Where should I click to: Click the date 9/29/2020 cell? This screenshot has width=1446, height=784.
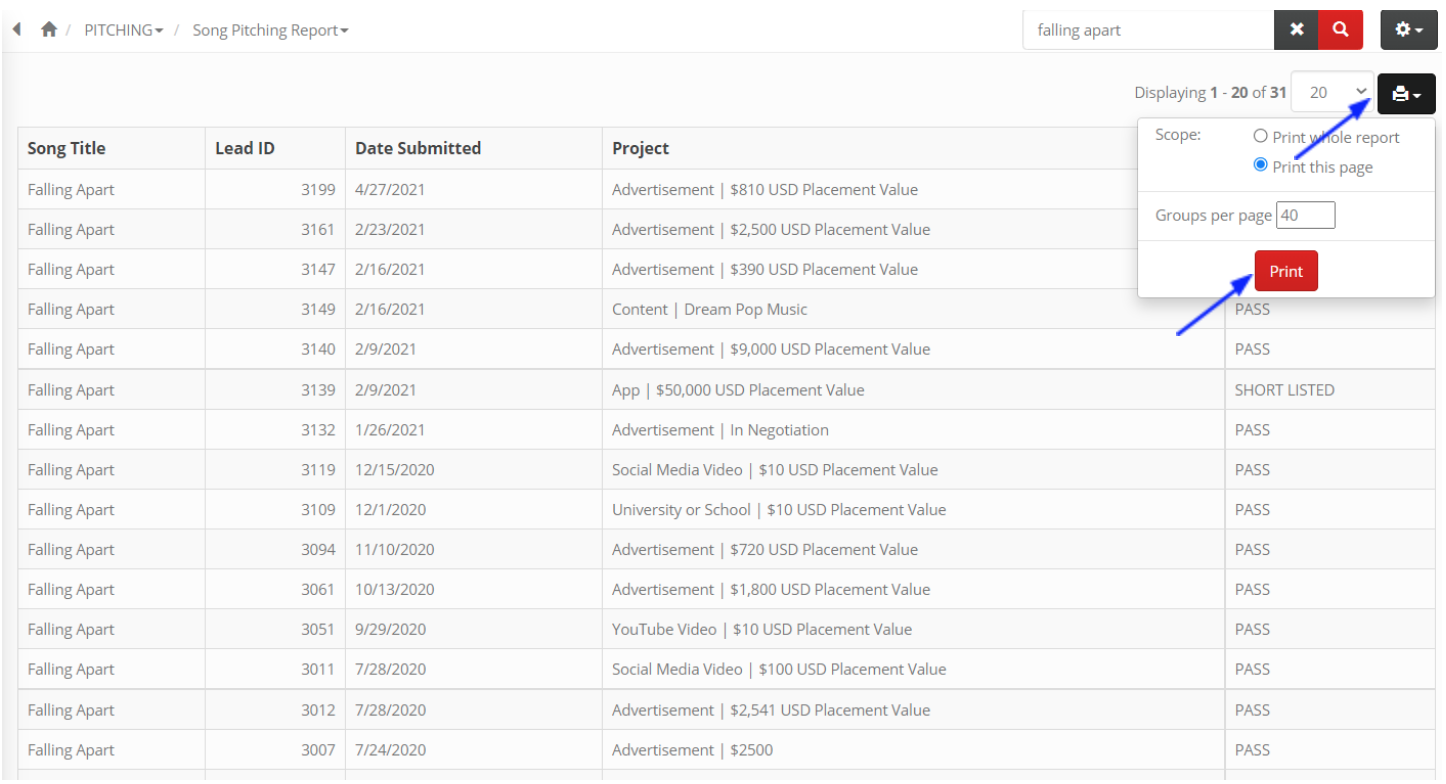tap(473, 629)
